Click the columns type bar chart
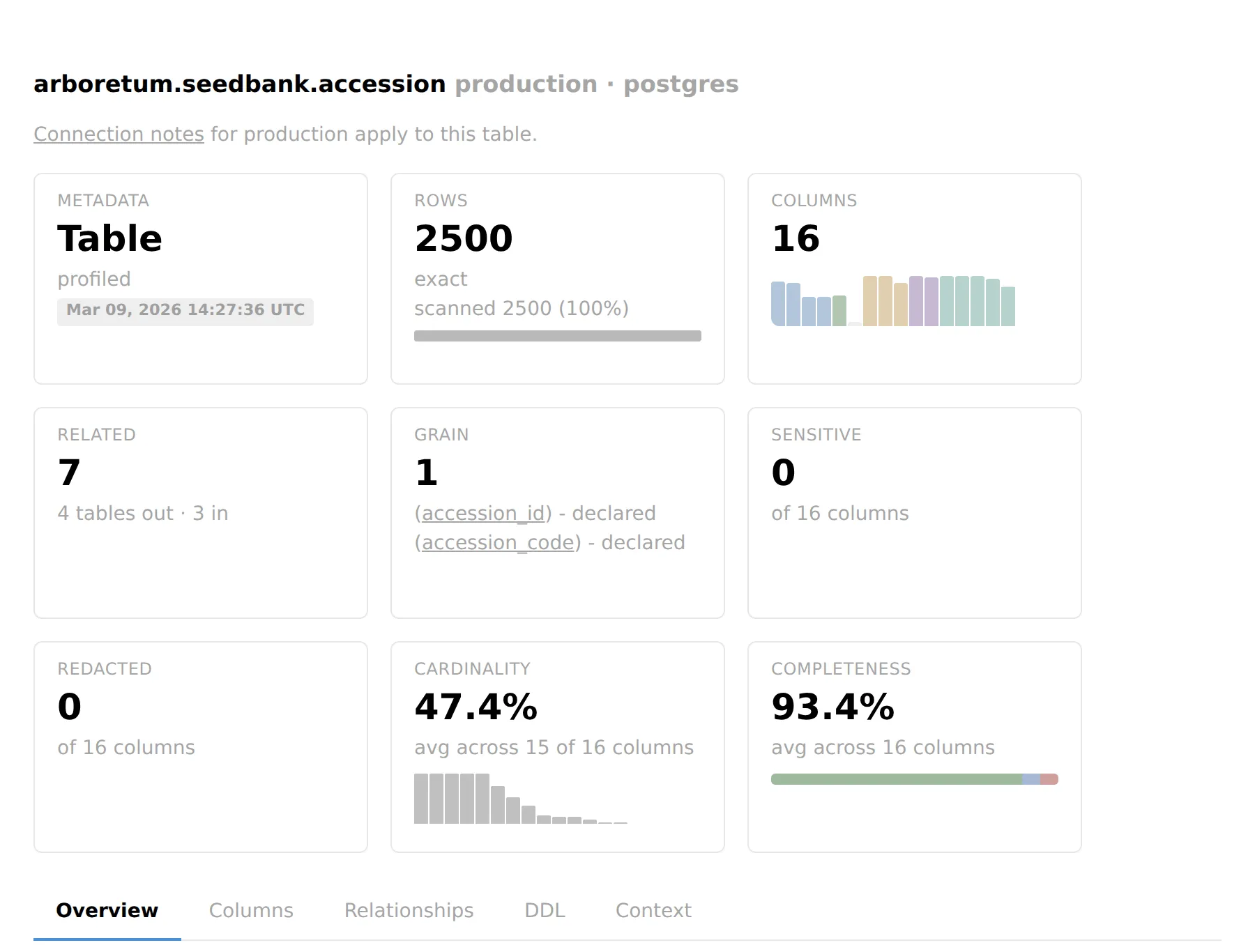 click(x=893, y=301)
